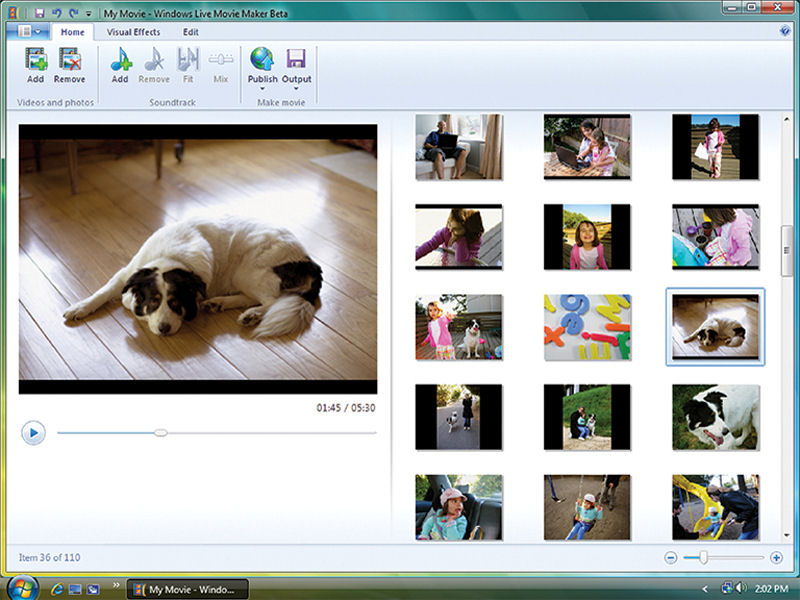Screen dimensions: 800x600
Task: Play the movie preview
Action: pos(35,432)
